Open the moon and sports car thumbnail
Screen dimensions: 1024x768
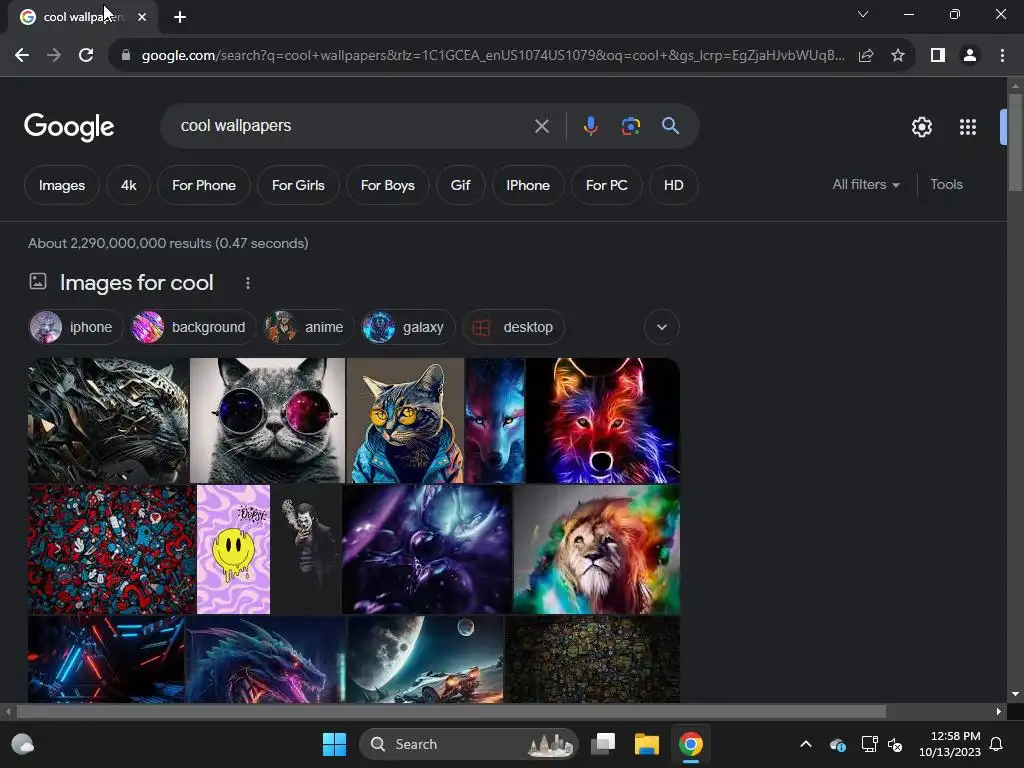point(426,659)
